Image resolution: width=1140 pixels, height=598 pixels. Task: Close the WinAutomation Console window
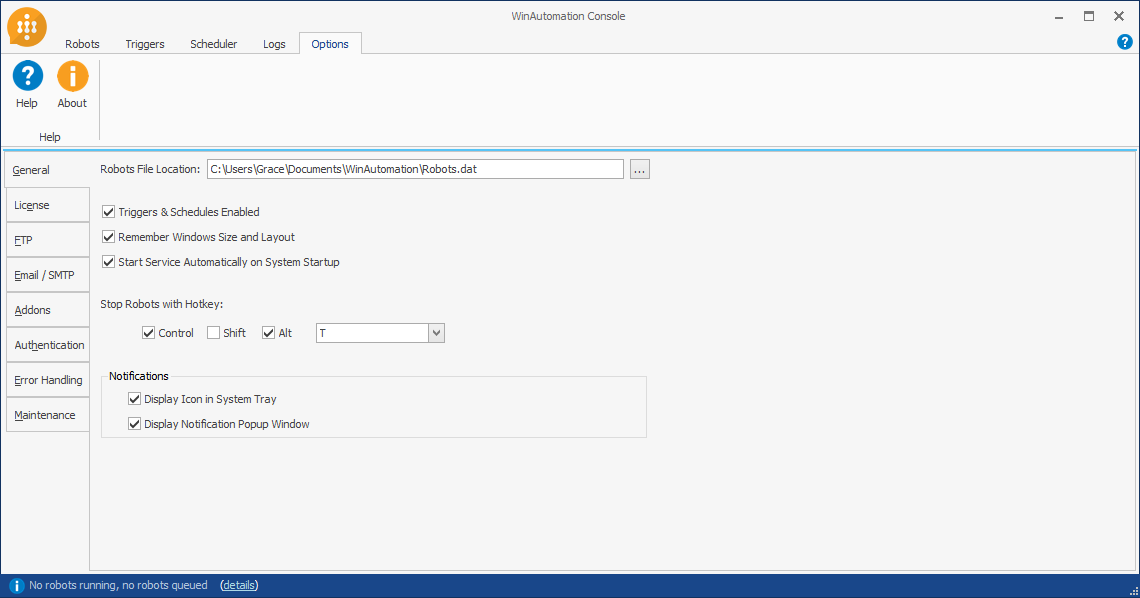pos(1119,16)
